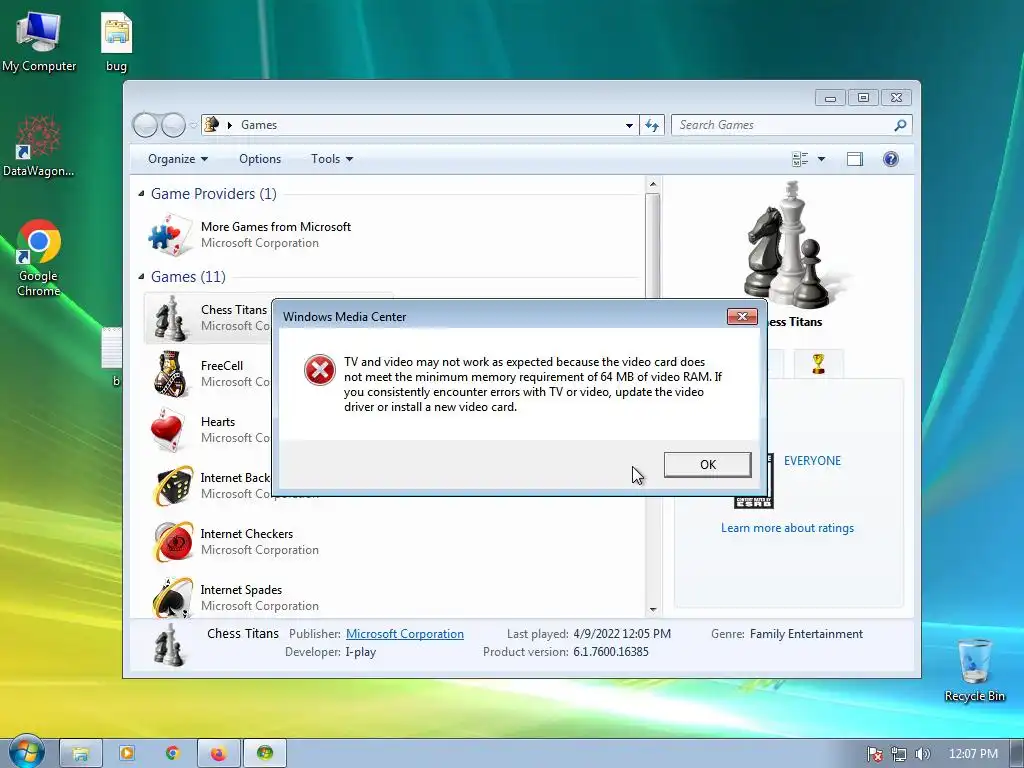Open the trophy statistics tab in preview pane
The width and height of the screenshot is (1024, 768).
click(818, 364)
